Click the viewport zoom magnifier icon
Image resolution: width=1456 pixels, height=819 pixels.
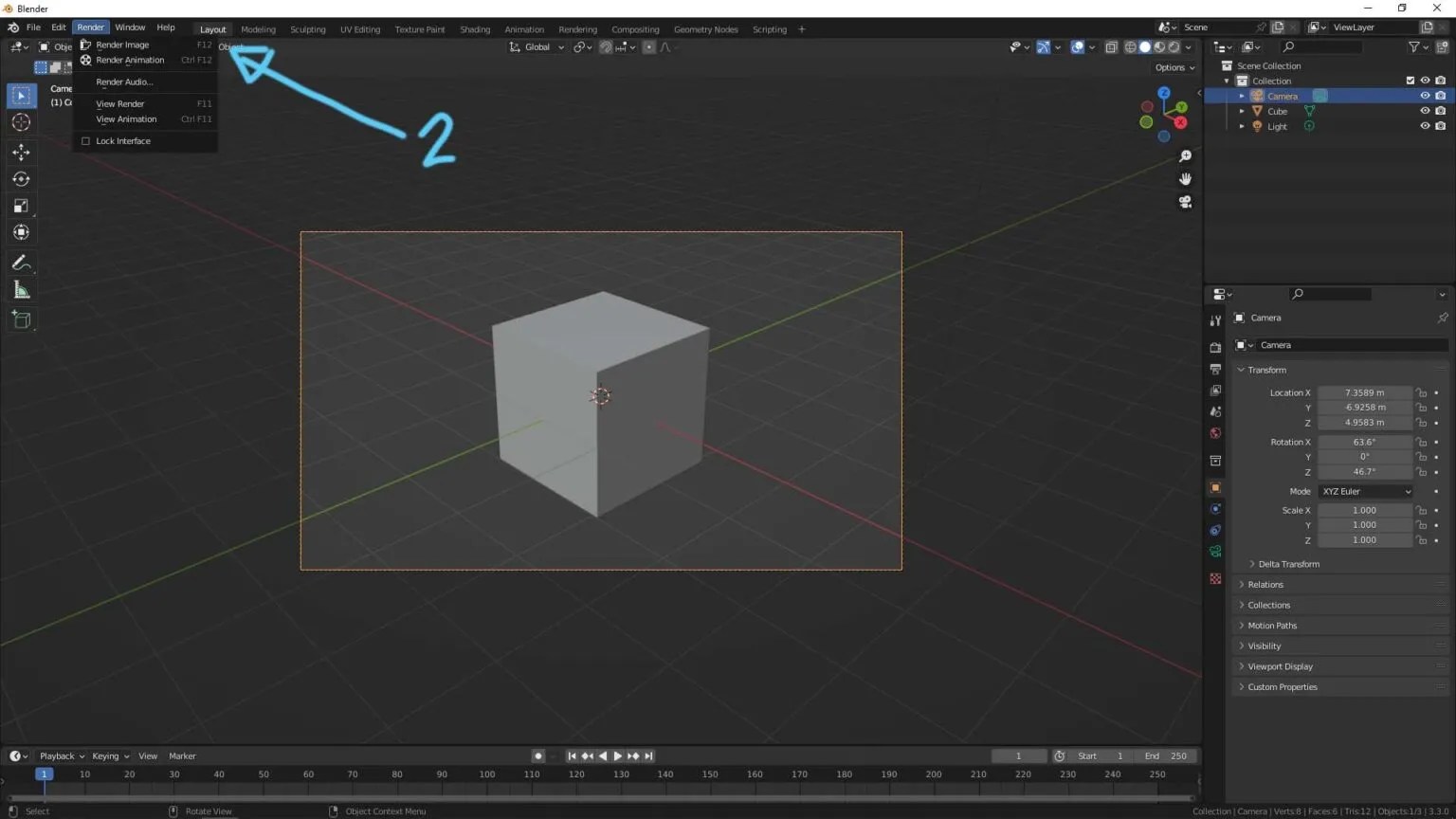(x=1185, y=156)
